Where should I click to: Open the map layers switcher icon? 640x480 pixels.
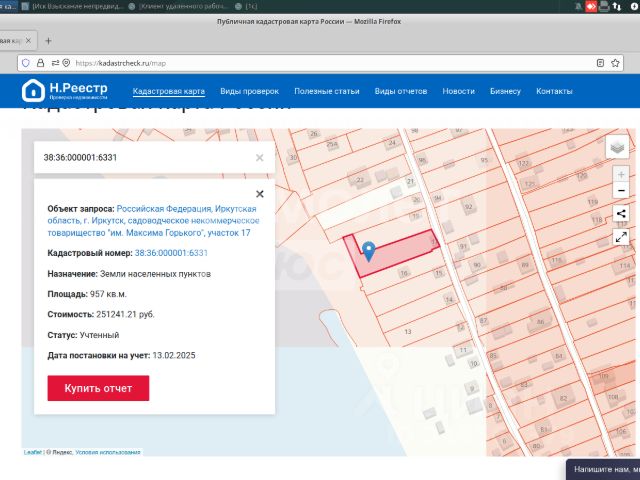(617, 147)
